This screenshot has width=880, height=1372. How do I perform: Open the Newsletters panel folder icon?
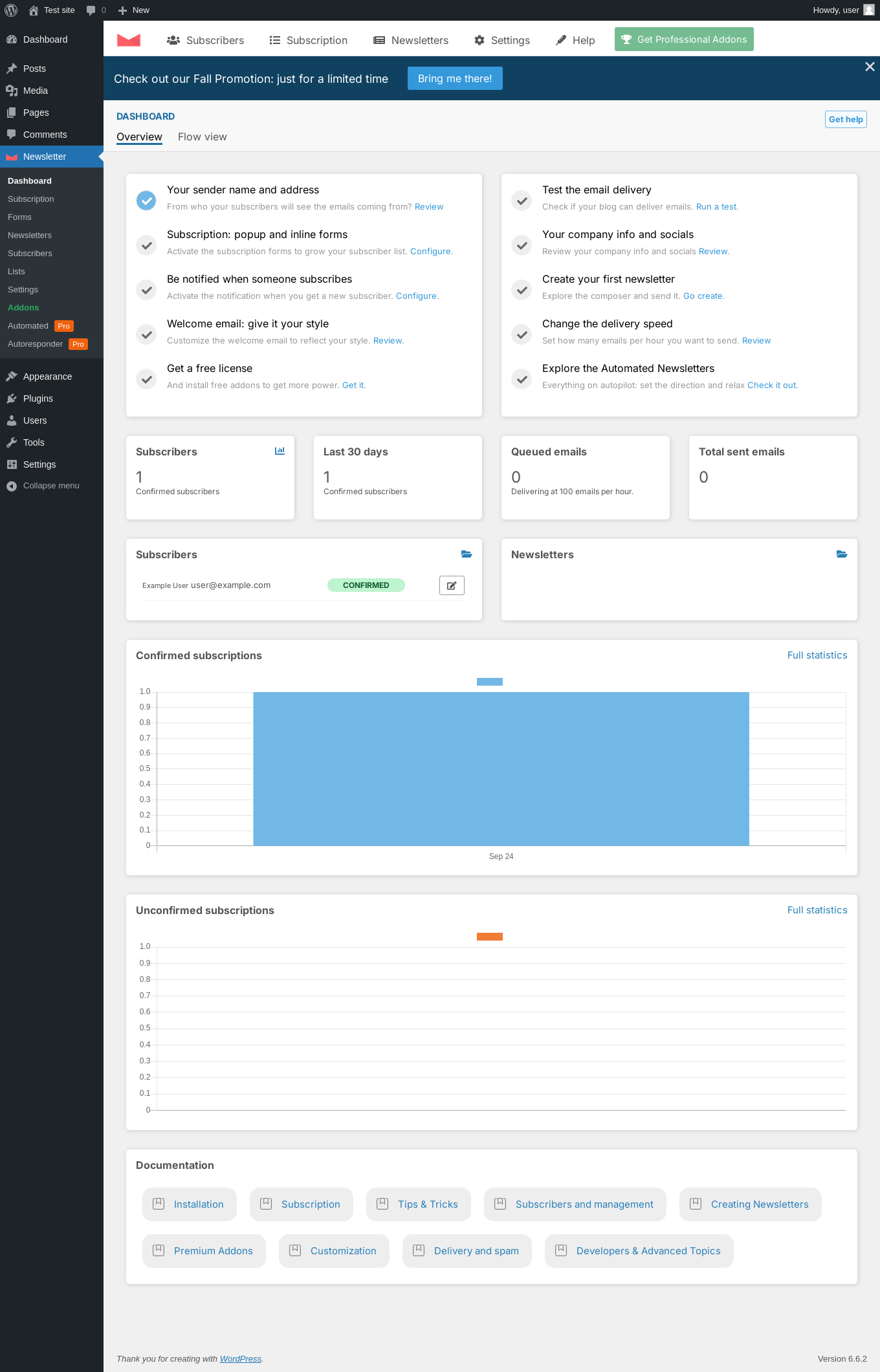click(x=842, y=554)
